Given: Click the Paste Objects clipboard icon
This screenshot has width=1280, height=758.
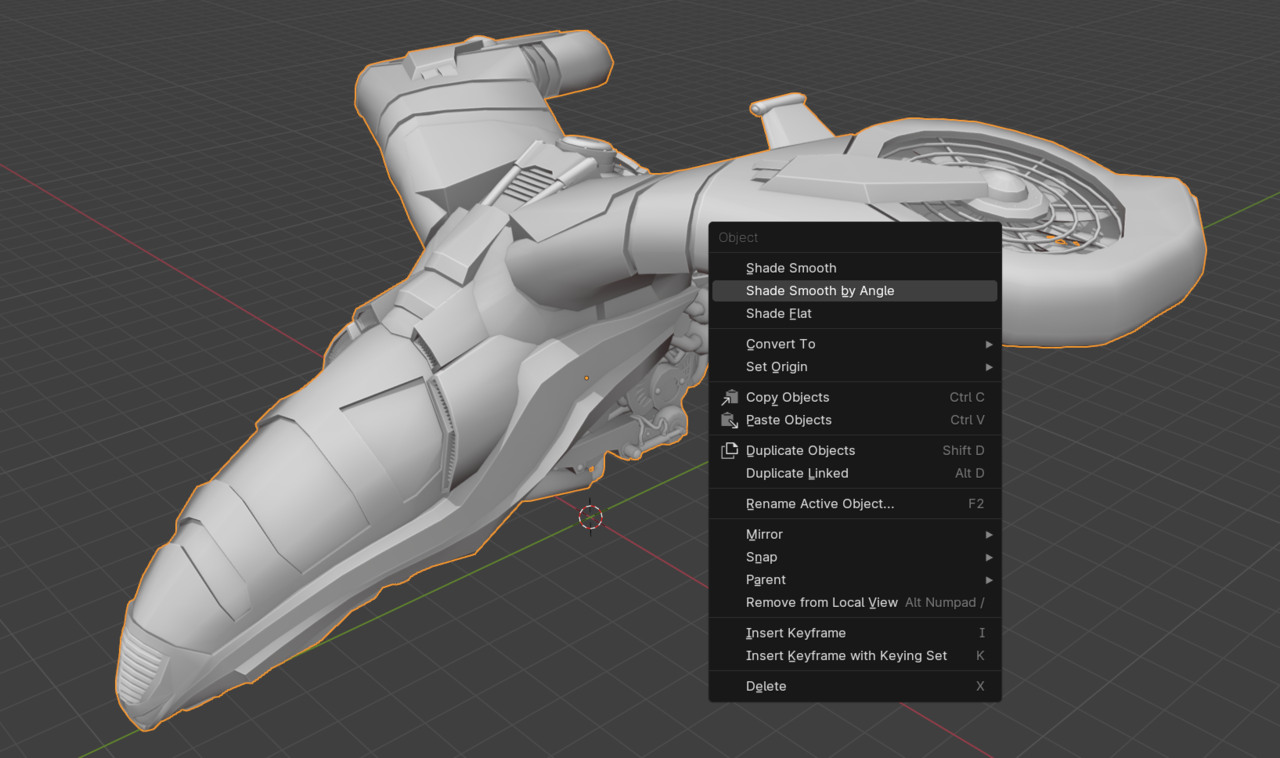Looking at the screenshot, I should click(x=730, y=420).
